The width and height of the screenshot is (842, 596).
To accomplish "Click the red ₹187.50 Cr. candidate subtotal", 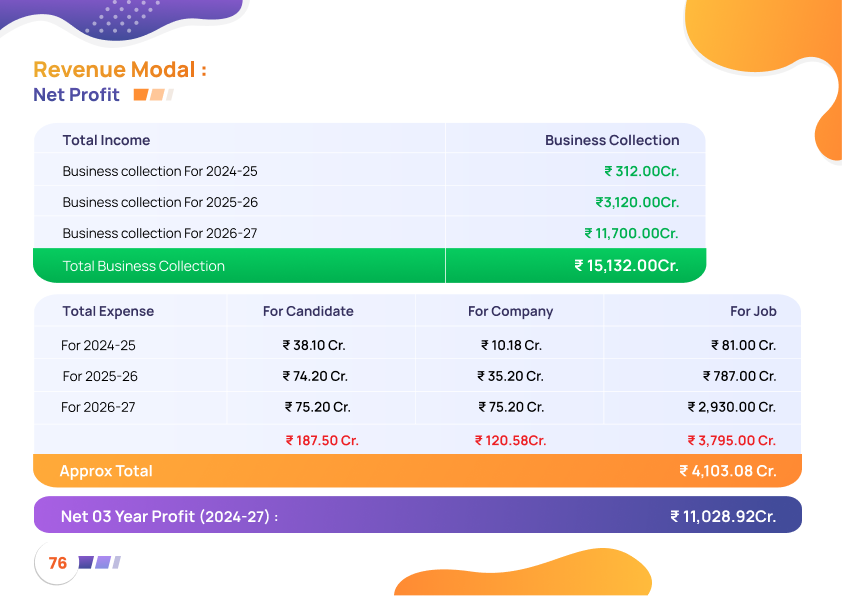I will pos(322,440).
